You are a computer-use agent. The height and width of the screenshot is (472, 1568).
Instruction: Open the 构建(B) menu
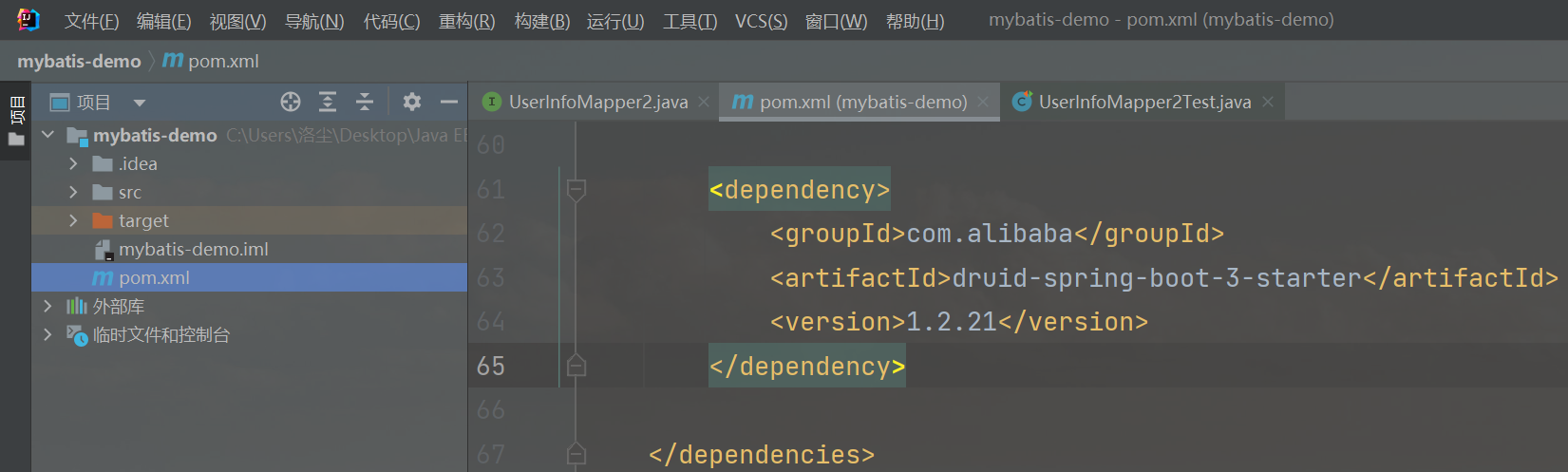pyautogui.click(x=541, y=21)
